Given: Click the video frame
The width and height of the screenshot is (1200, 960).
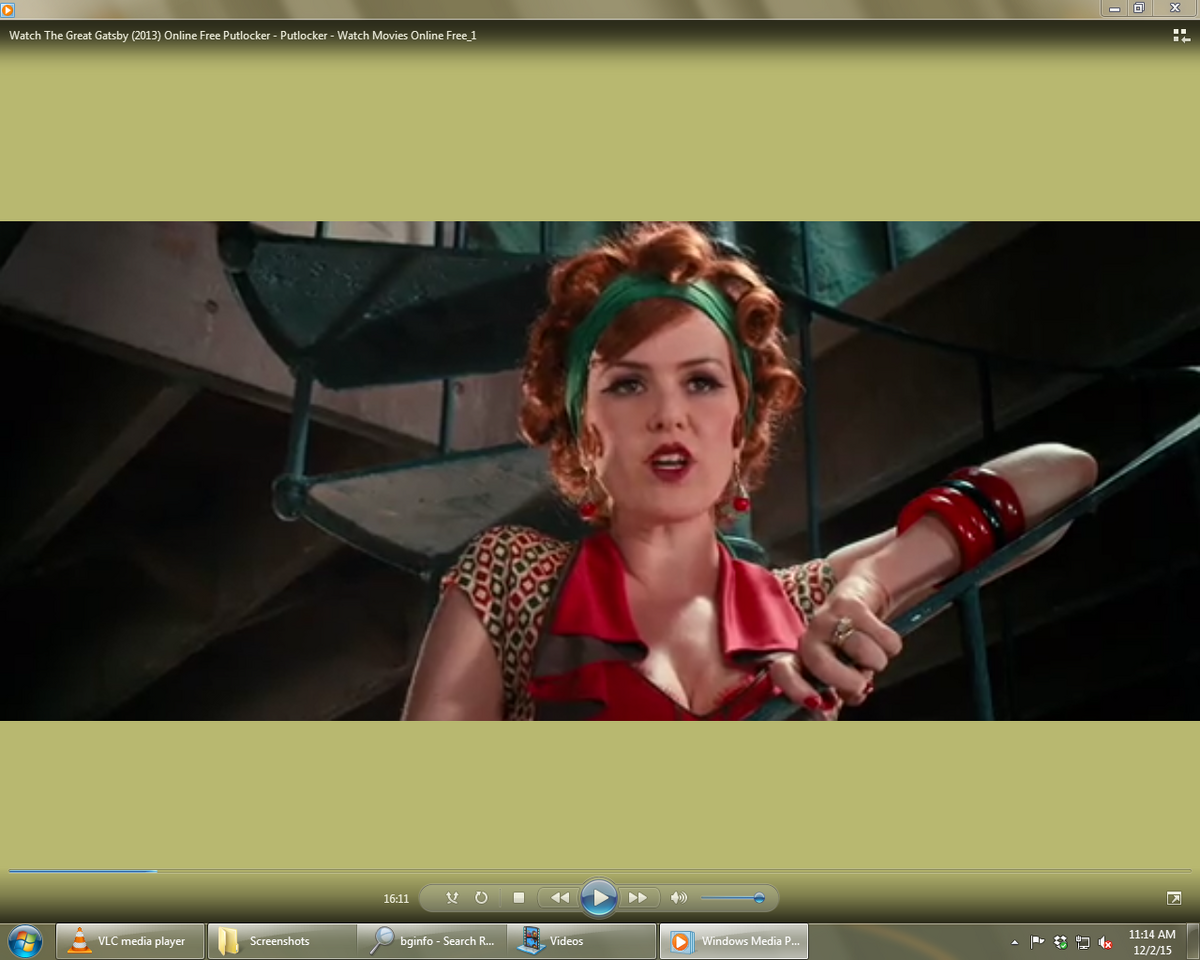Looking at the screenshot, I should point(600,470).
